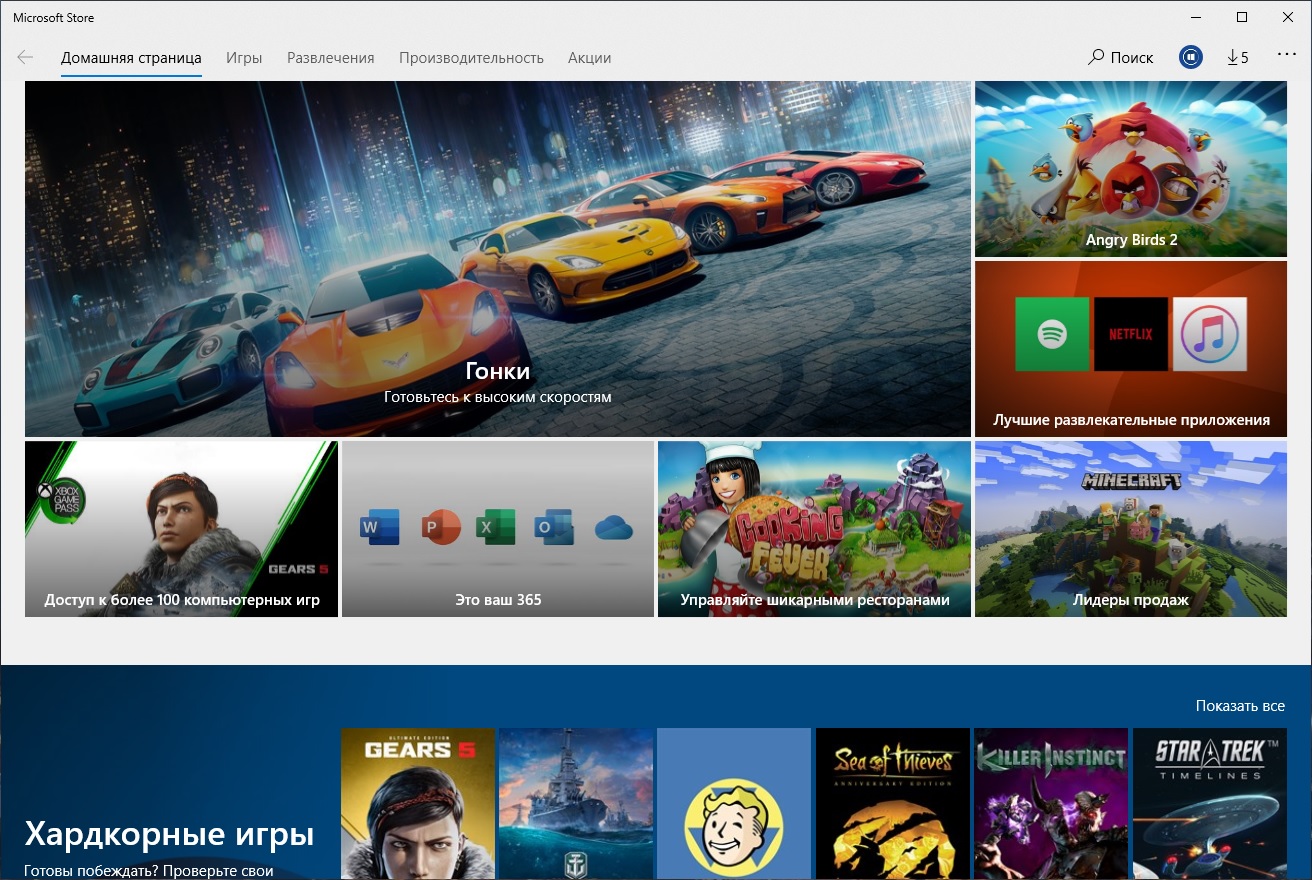Click the OneDrive cloud icon
This screenshot has height=880, width=1312.
[614, 527]
